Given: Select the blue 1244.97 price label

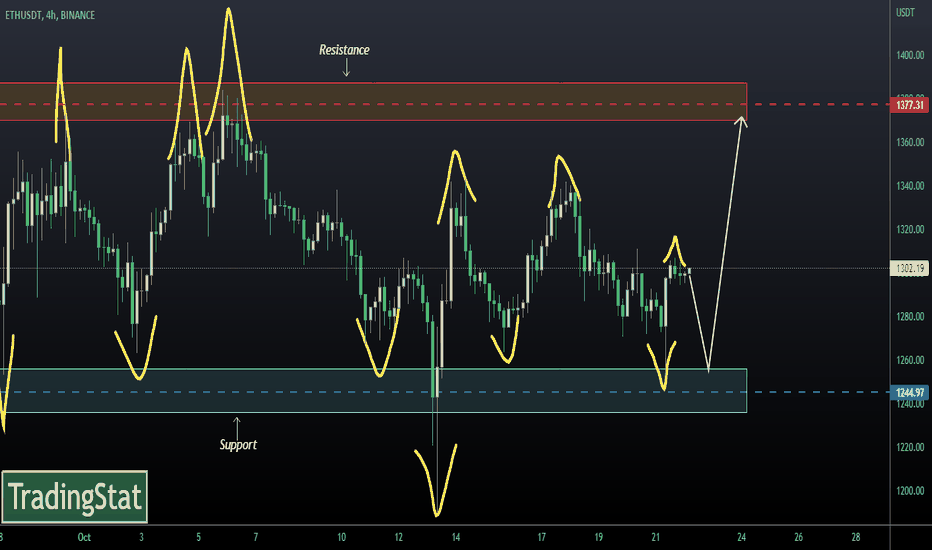Looking at the screenshot, I should click(x=909, y=392).
